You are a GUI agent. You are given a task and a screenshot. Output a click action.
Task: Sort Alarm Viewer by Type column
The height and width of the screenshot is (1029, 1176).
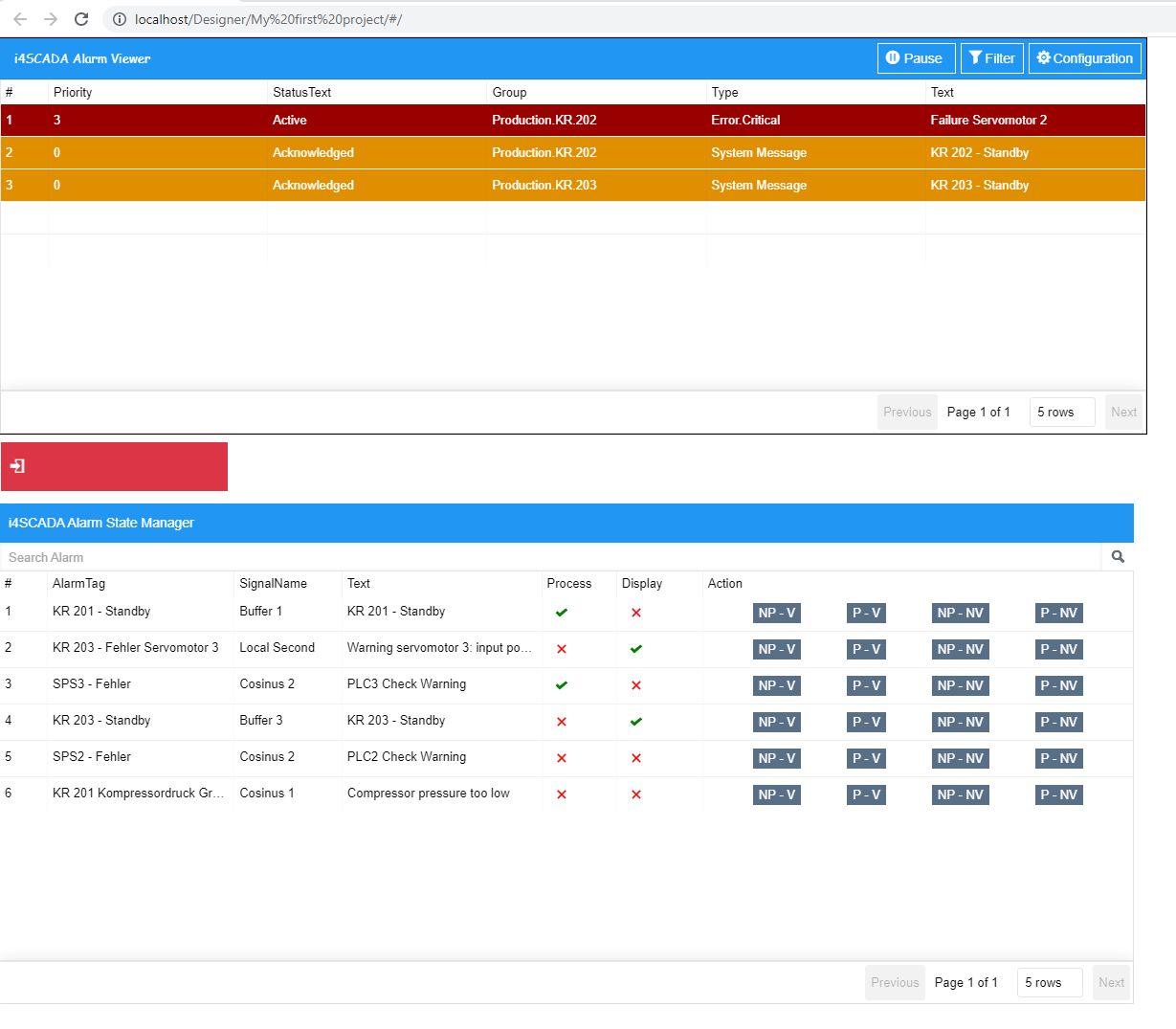coord(724,92)
